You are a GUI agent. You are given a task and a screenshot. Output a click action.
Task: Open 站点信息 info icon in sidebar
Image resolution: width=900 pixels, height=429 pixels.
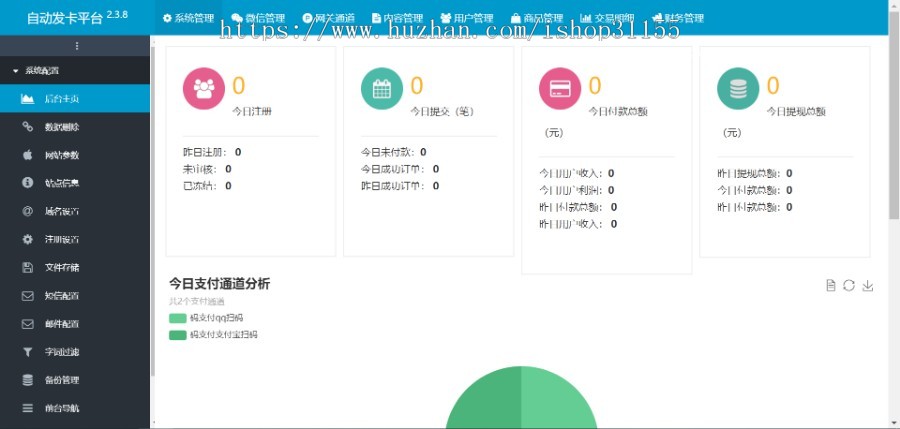pos(28,183)
